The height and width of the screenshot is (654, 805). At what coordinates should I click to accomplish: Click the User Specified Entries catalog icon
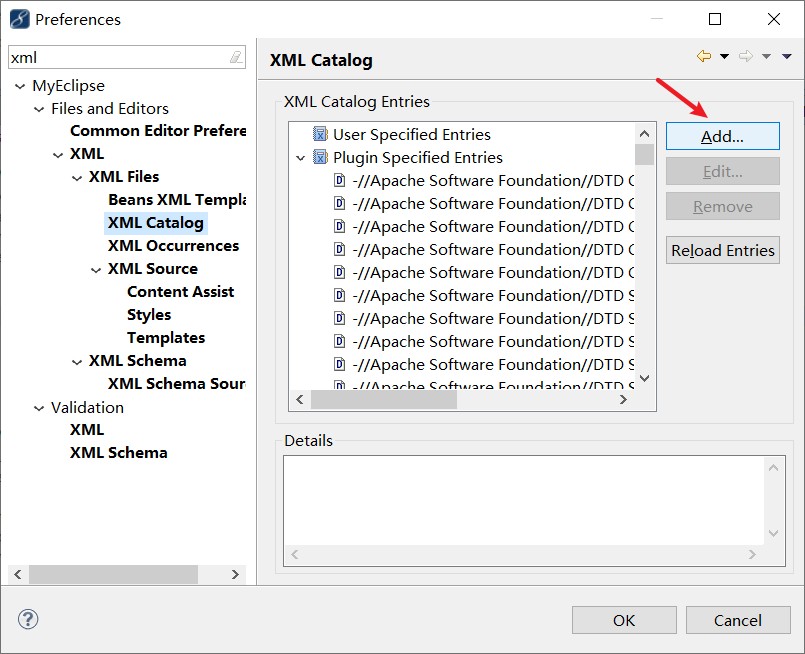(320, 134)
